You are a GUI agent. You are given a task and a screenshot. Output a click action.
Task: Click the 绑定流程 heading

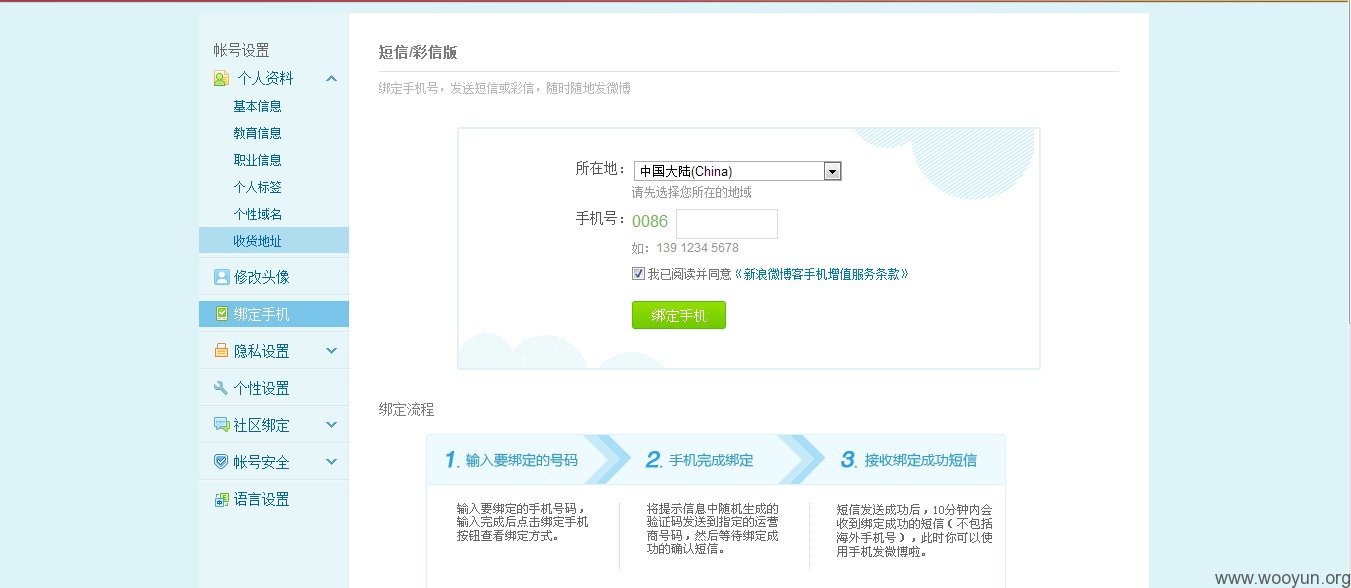[x=407, y=409]
